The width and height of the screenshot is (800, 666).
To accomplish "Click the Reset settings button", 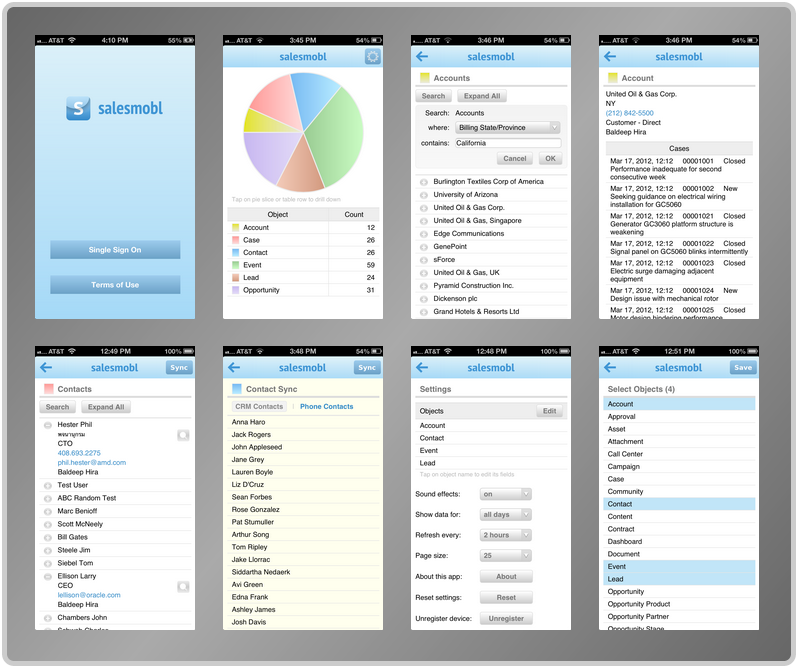I will coord(506,597).
